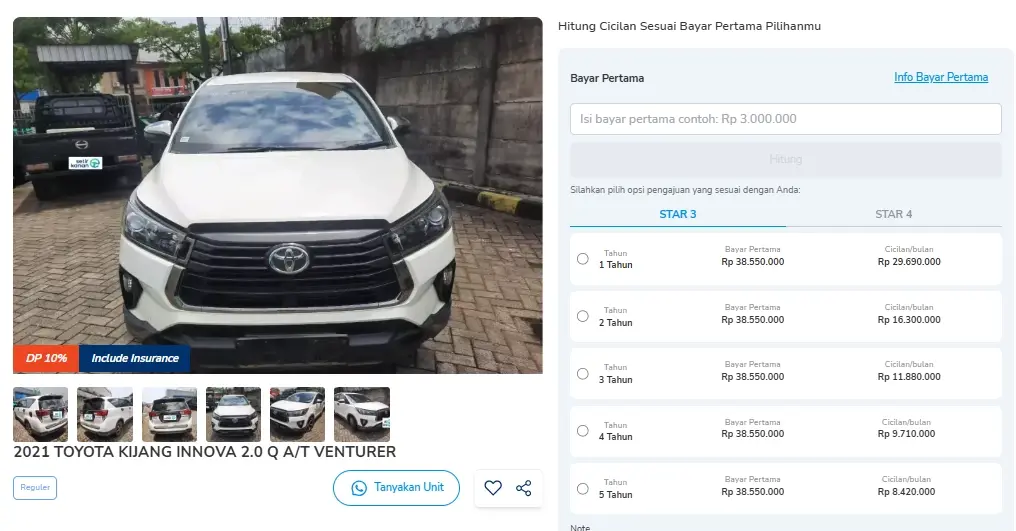Screen dimensions: 1016x531
Task: Click the share icon
Action: tap(523, 488)
